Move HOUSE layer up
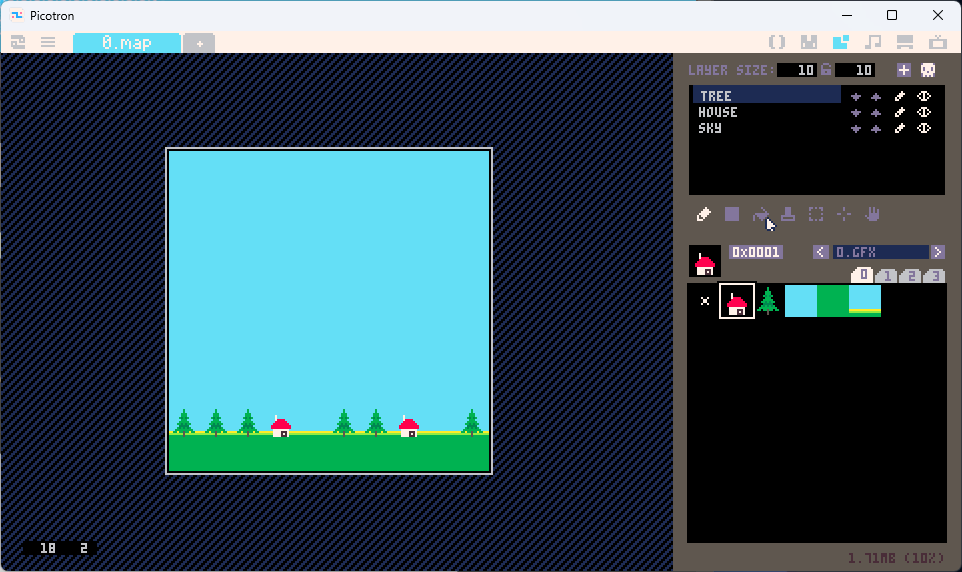Viewport: 962px width, 572px height. coord(876,113)
